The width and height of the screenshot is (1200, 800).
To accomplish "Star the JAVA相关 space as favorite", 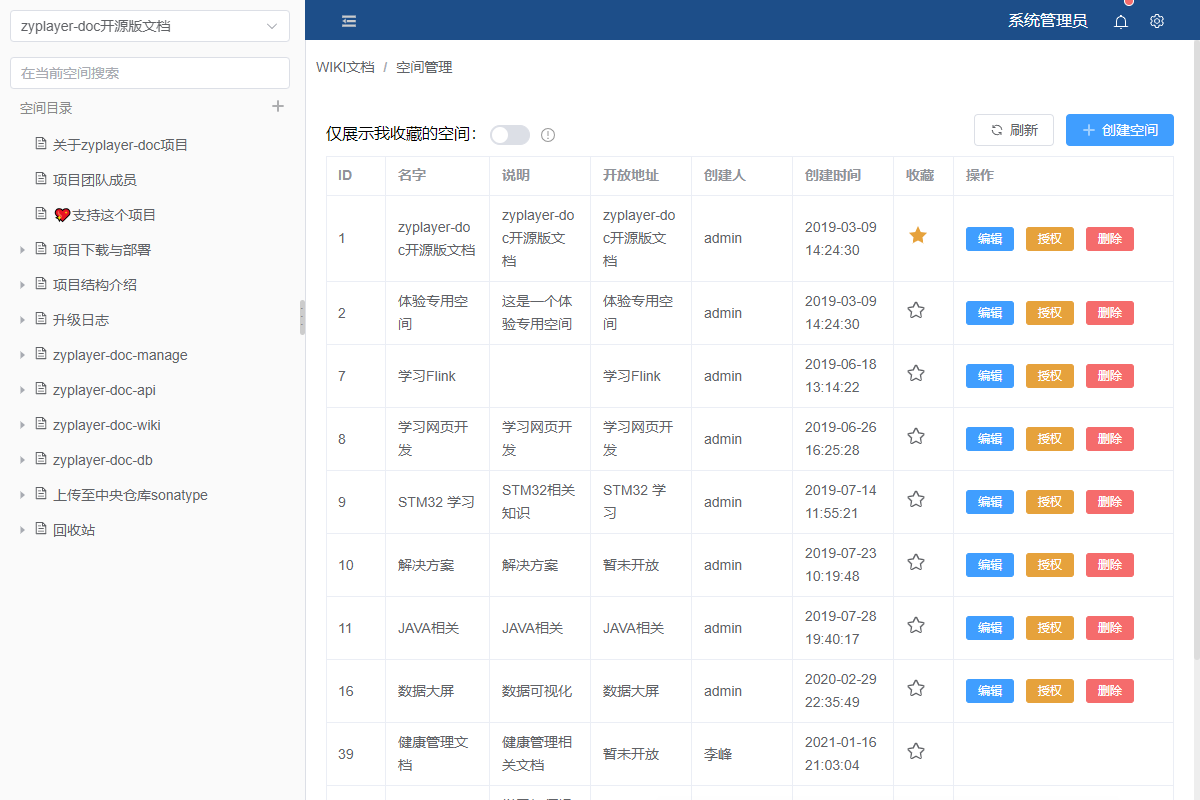I will click(916, 626).
